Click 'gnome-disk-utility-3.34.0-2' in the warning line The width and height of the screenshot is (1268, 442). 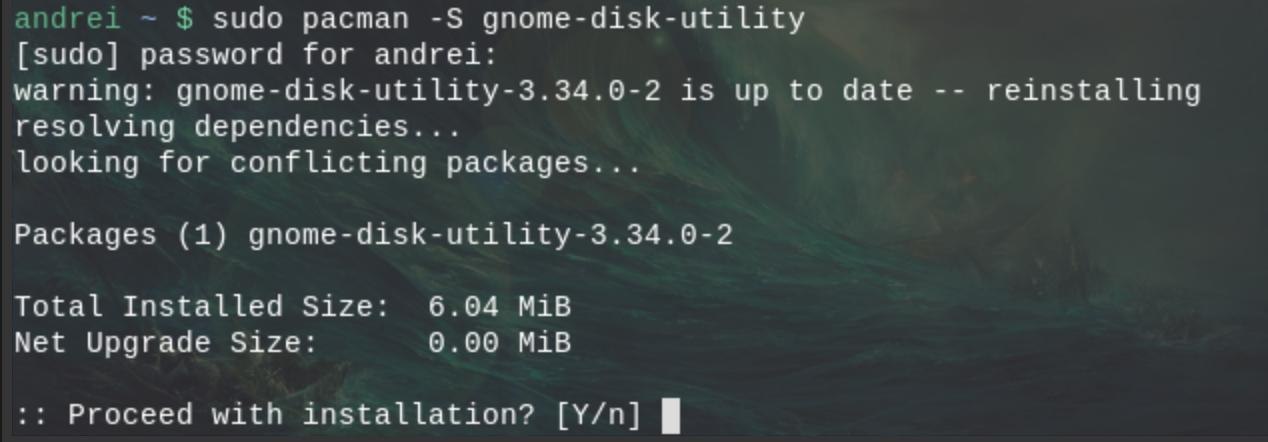pyautogui.click(x=419, y=91)
